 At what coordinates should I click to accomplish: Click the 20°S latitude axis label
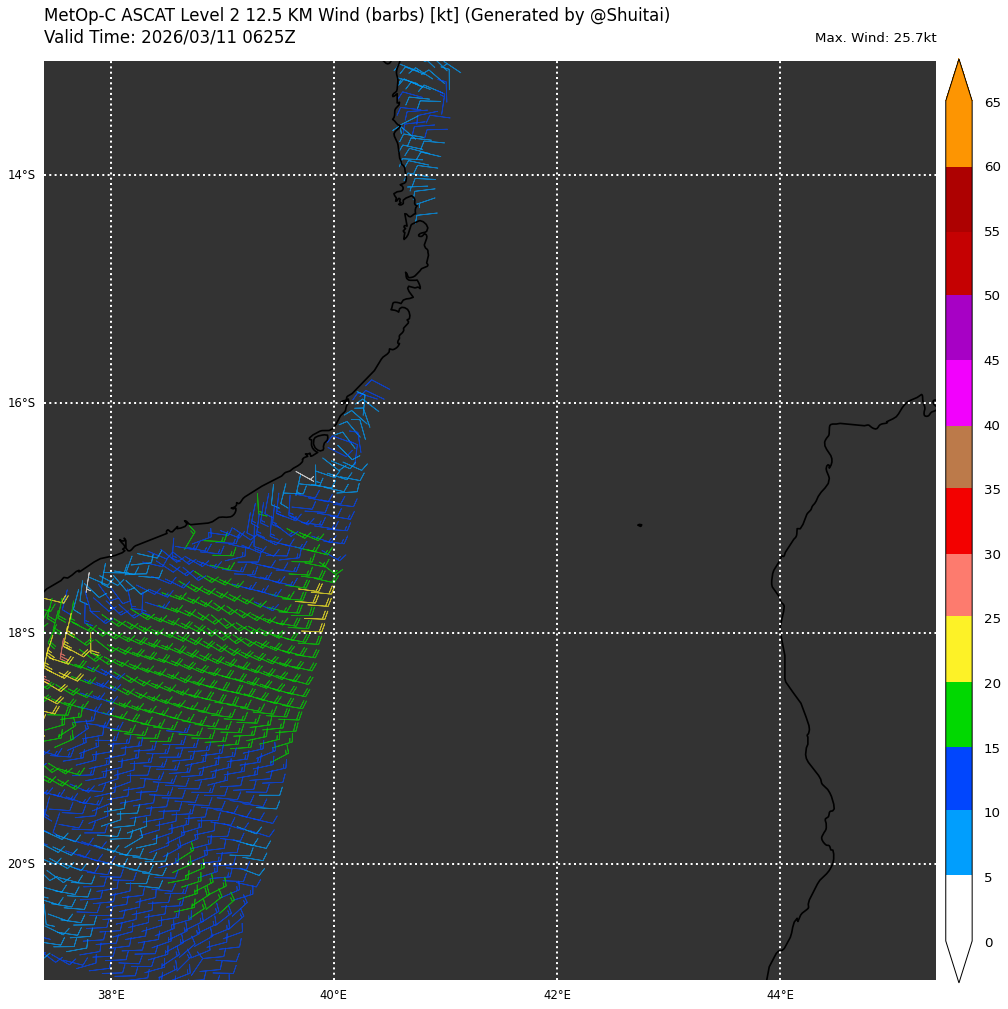click(21, 864)
